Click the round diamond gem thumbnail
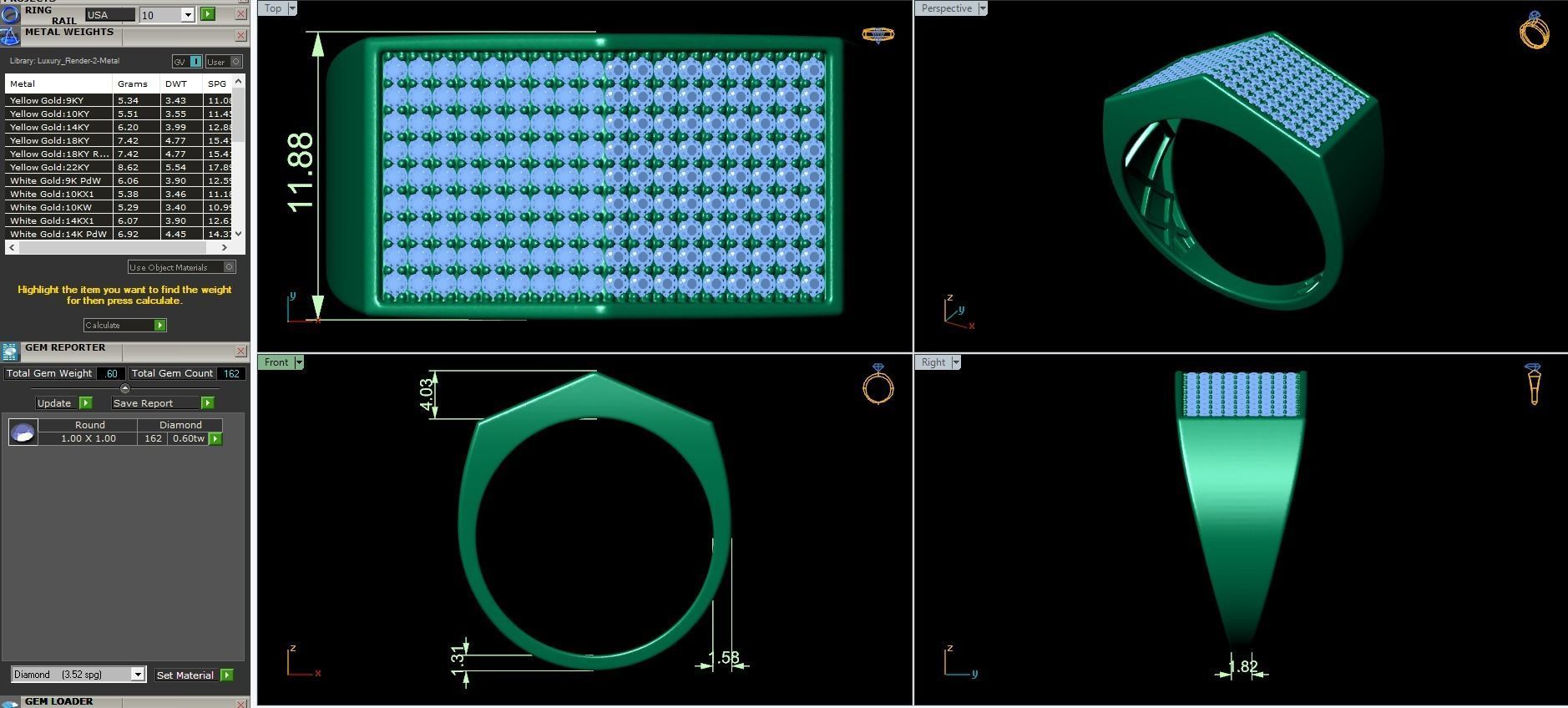This screenshot has width=1568, height=708. tap(23, 432)
